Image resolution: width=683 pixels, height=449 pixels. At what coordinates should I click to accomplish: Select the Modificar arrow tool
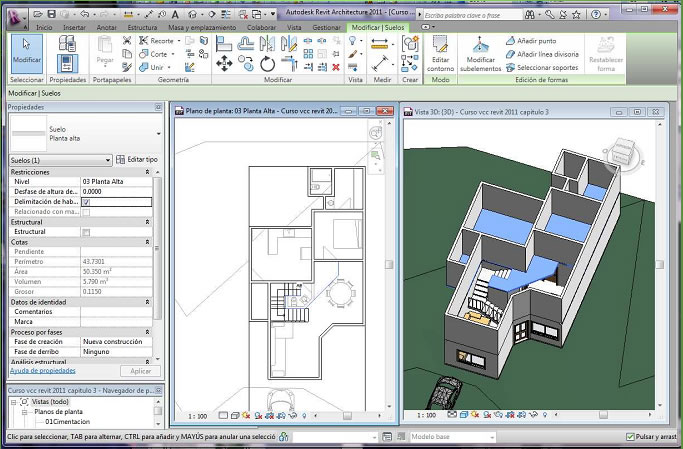(x=26, y=50)
